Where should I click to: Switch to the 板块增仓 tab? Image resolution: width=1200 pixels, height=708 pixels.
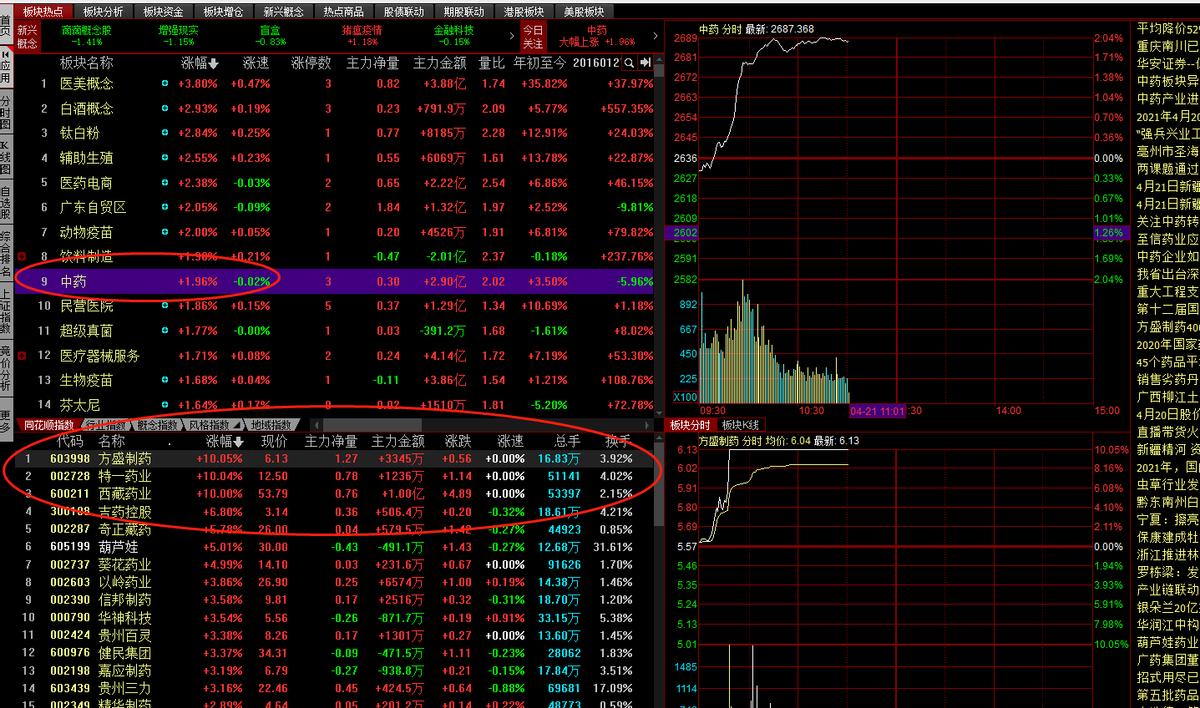[223, 11]
